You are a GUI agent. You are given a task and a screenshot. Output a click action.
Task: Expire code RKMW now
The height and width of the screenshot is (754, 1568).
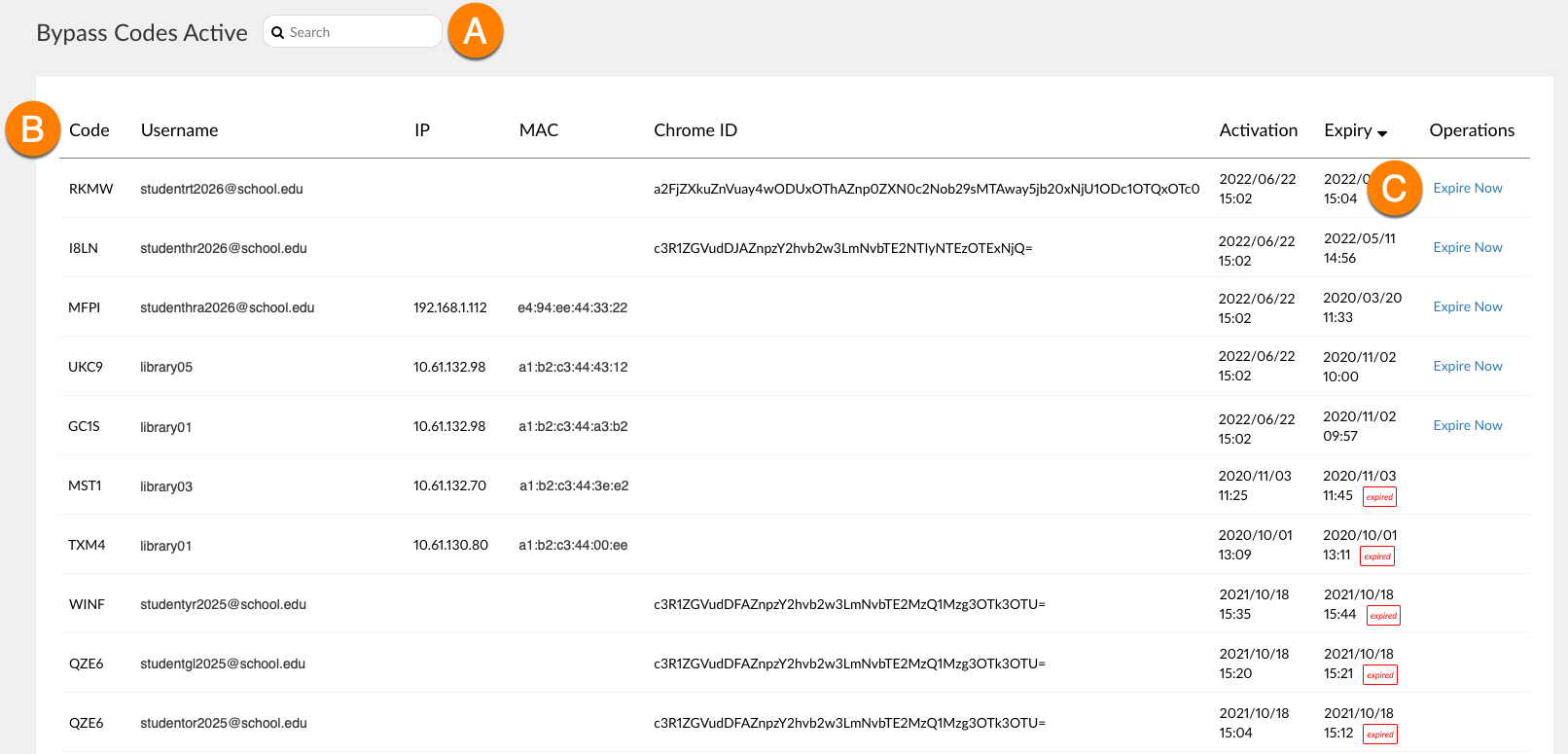coord(1467,188)
